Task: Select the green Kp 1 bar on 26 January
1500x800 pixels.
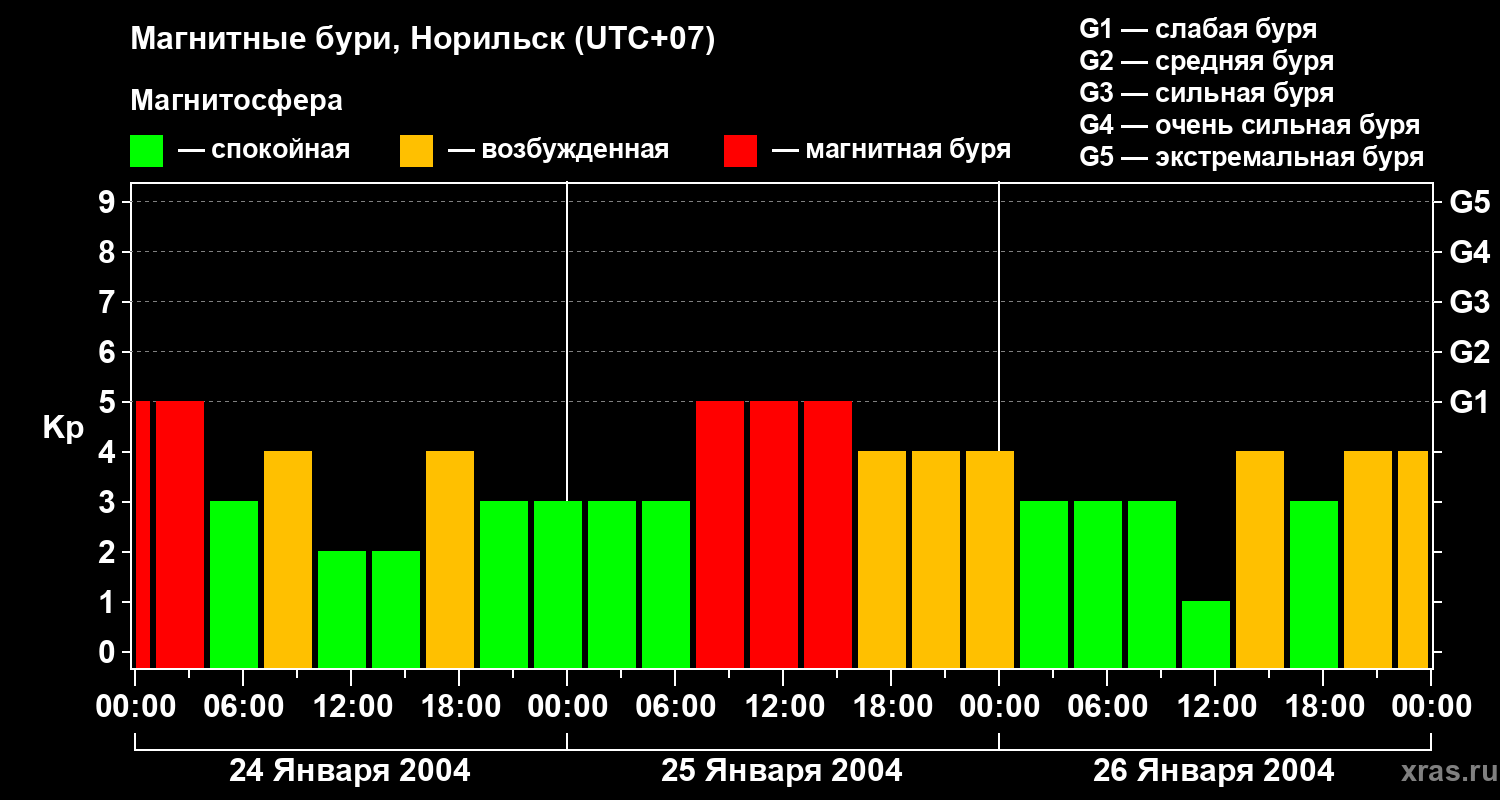Action: tap(1206, 634)
